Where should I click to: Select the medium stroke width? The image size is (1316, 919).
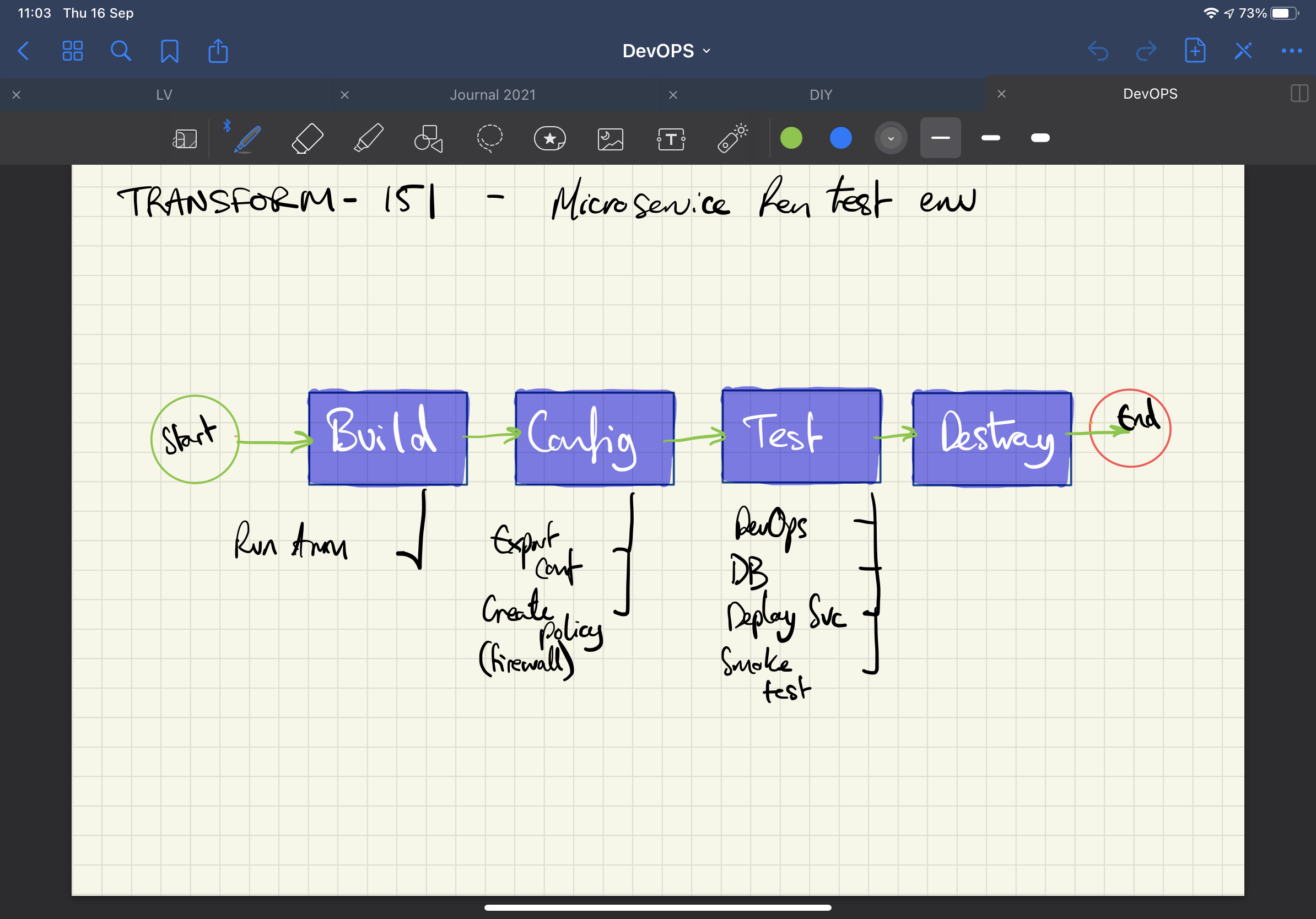[990, 138]
